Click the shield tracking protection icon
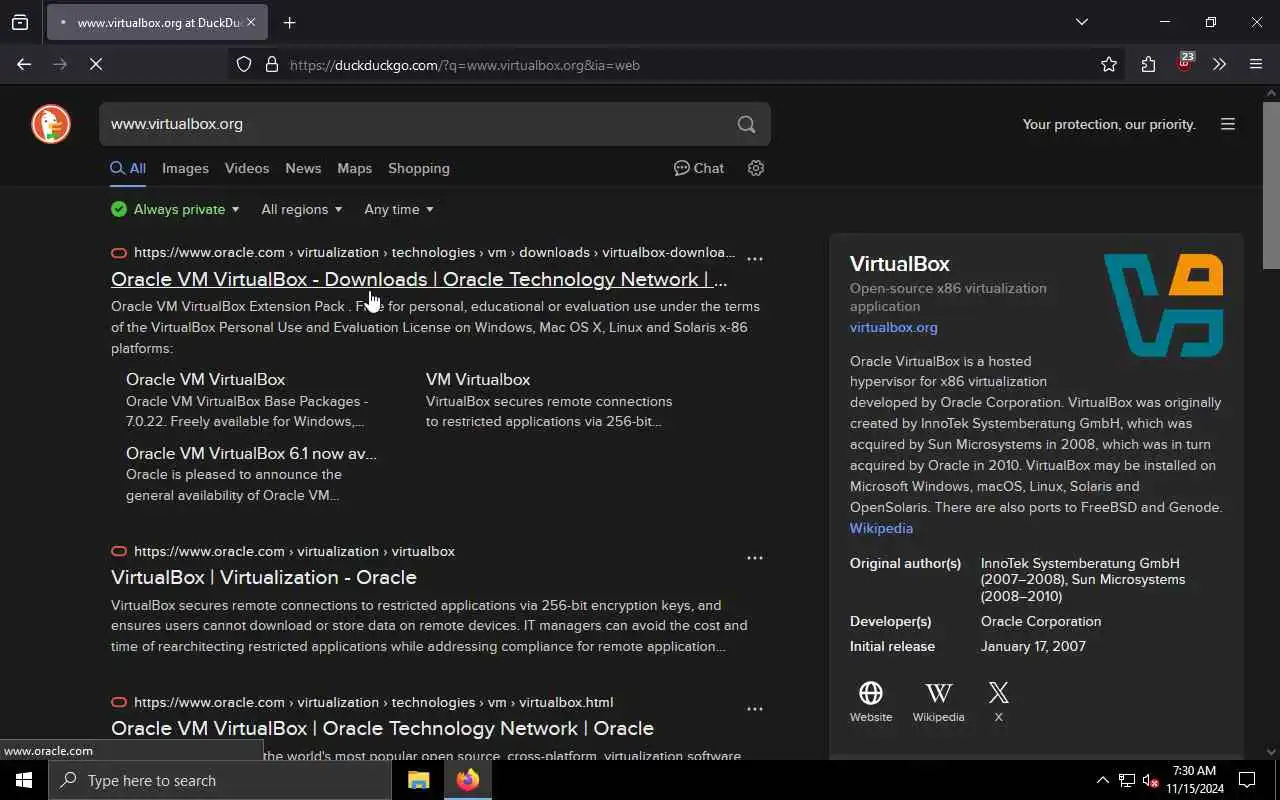1280x800 pixels. pos(244,65)
